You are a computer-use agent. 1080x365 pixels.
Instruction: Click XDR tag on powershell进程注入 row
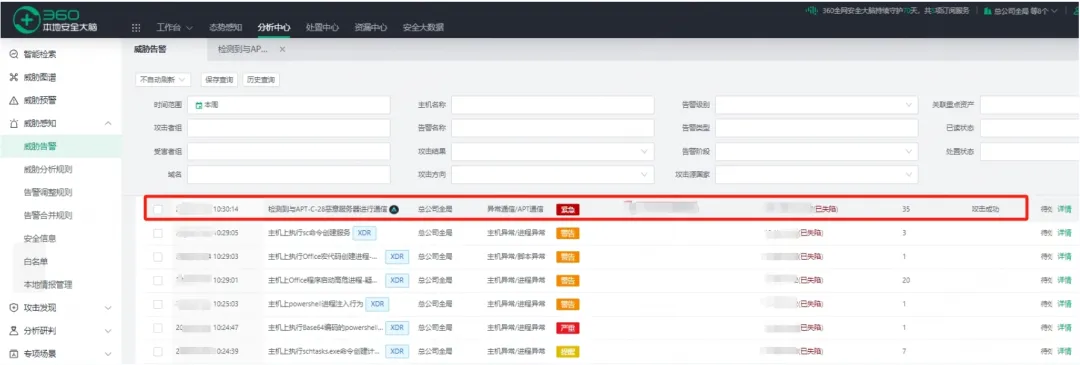[376, 304]
